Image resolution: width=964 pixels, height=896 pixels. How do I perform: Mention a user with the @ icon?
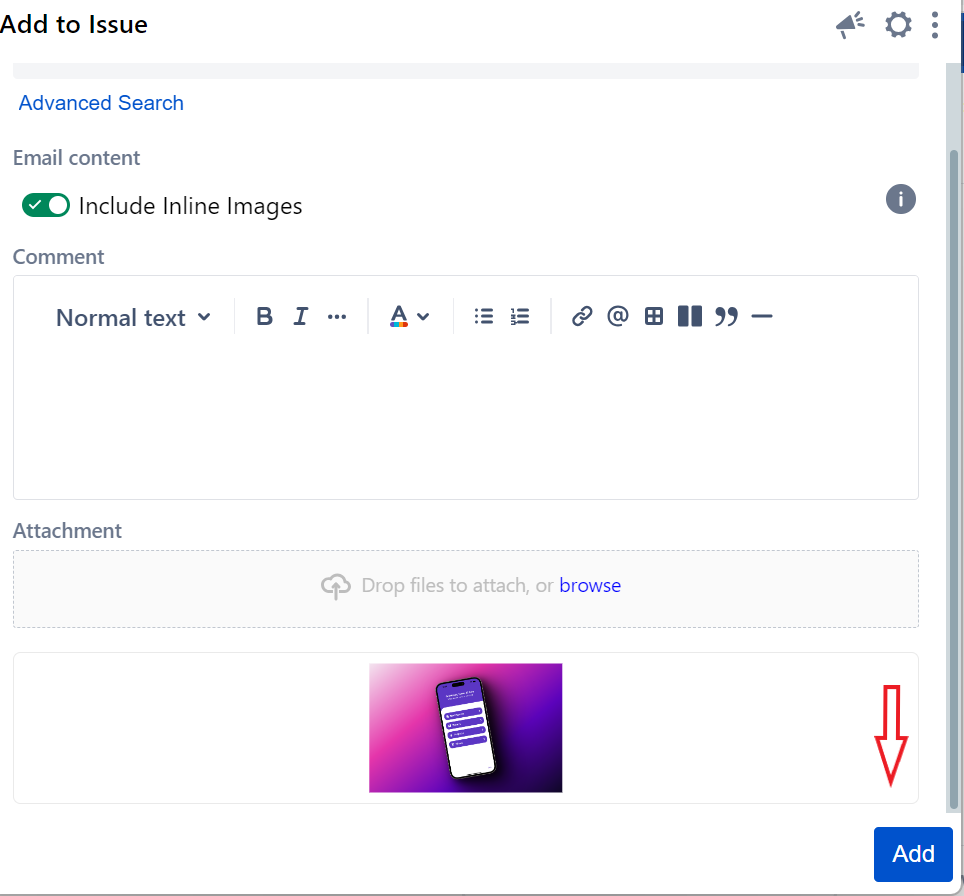click(618, 317)
